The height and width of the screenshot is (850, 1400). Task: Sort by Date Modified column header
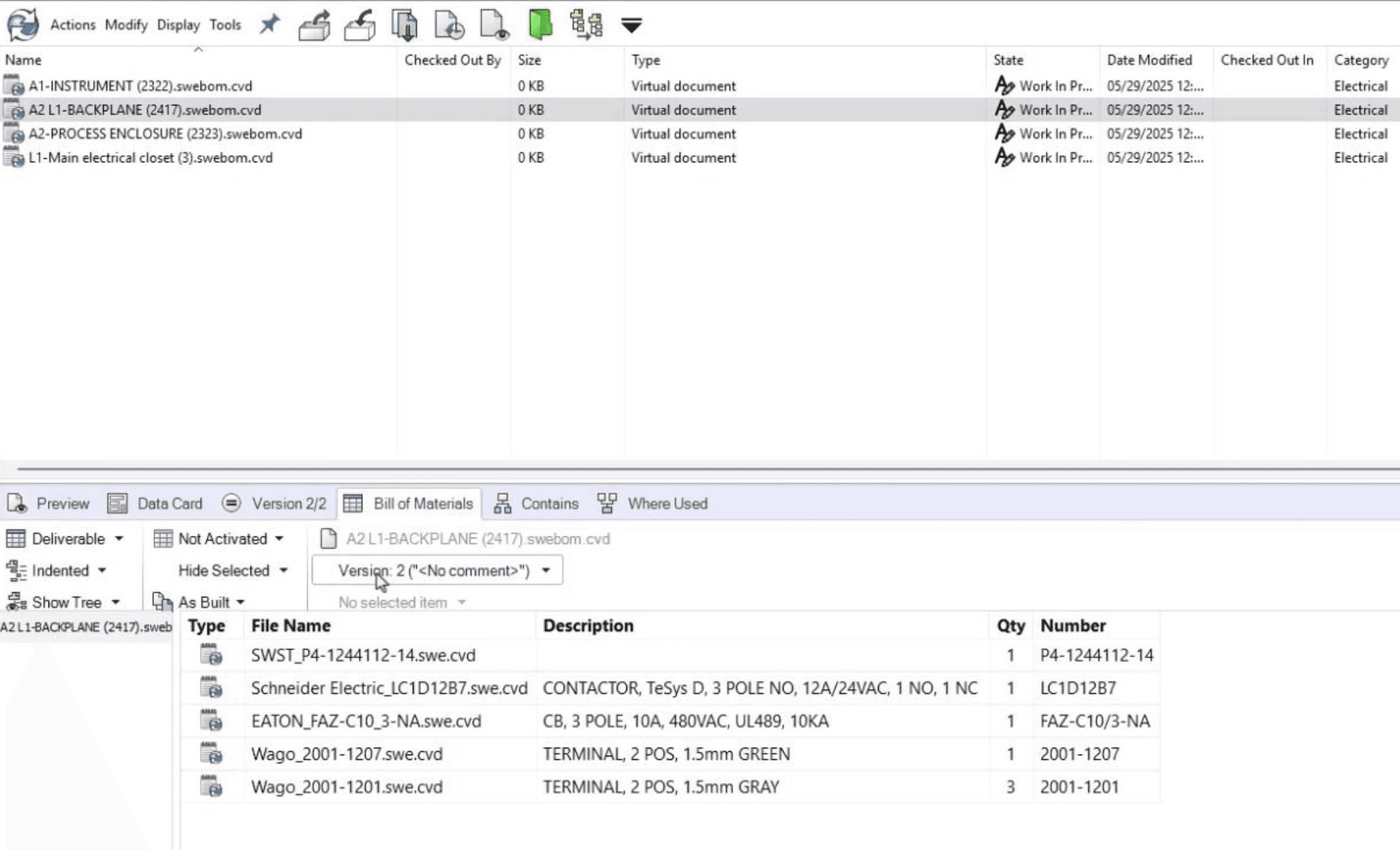[1149, 60]
